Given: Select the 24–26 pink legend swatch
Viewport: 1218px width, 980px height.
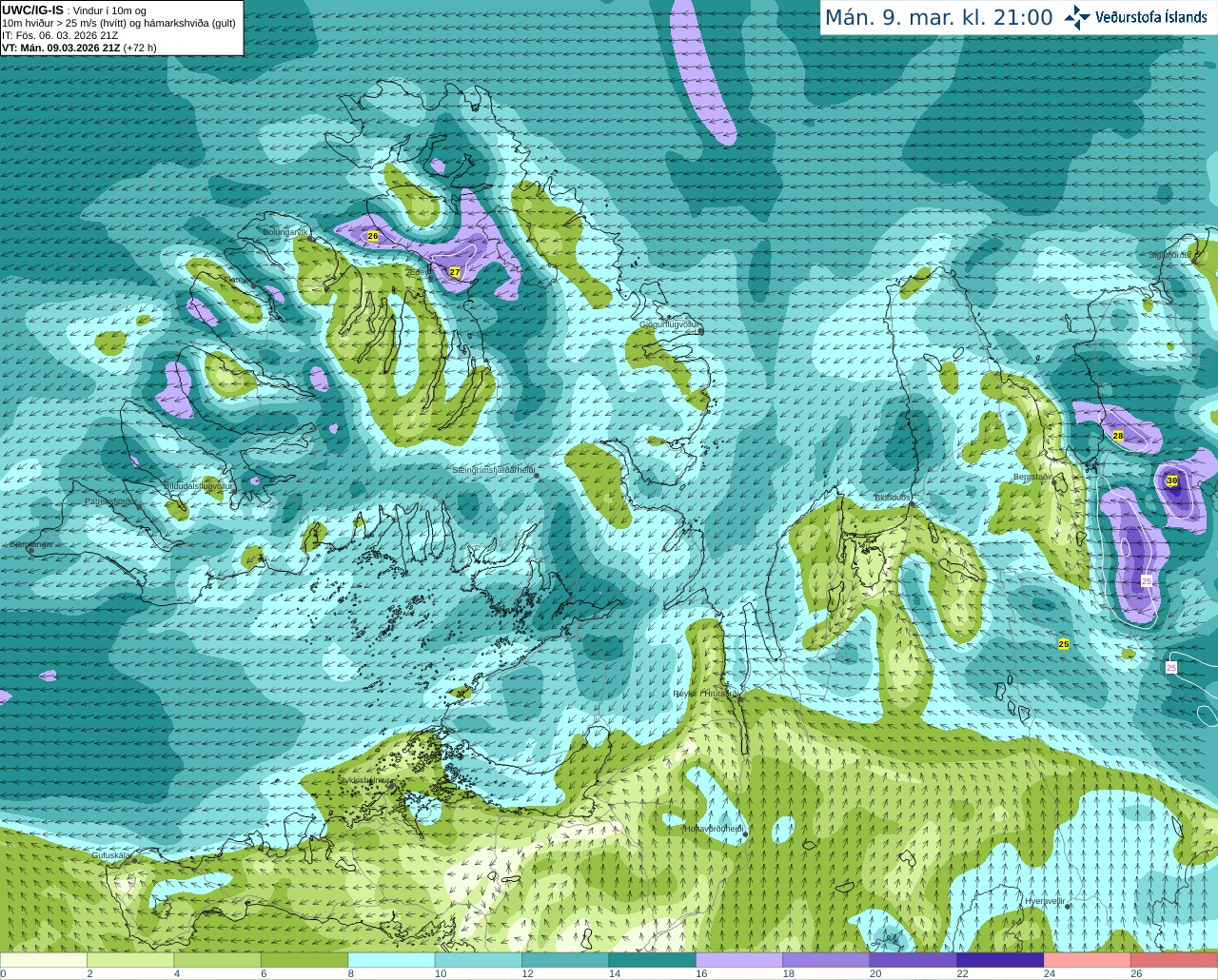Looking at the screenshot, I should [1088, 960].
